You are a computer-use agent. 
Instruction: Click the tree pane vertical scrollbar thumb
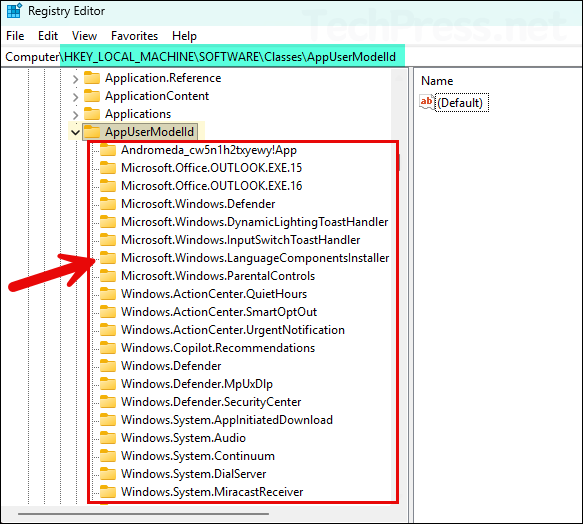pyautogui.click(x=399, y=162)
